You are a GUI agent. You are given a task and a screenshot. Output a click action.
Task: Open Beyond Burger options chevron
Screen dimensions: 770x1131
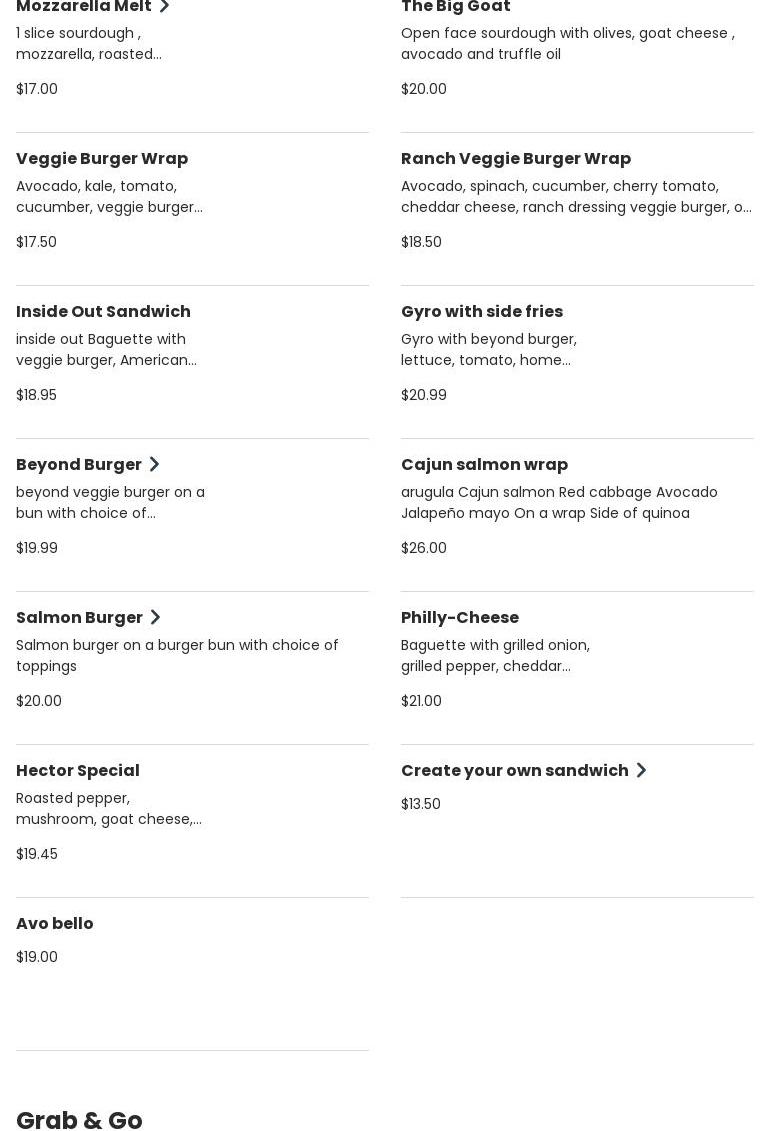(x=154, y=464)
